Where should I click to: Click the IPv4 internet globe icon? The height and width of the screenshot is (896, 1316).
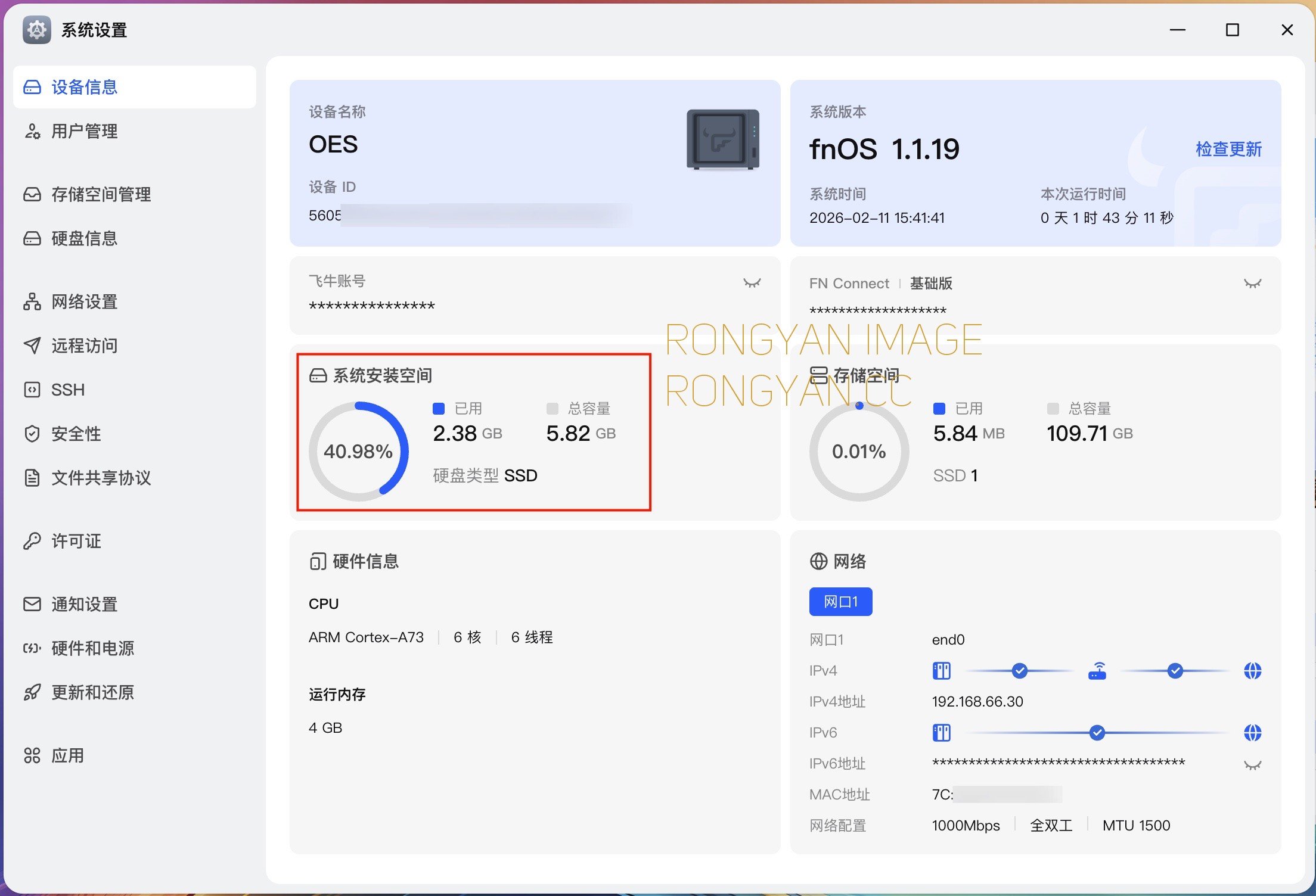tap(1253, 671)
